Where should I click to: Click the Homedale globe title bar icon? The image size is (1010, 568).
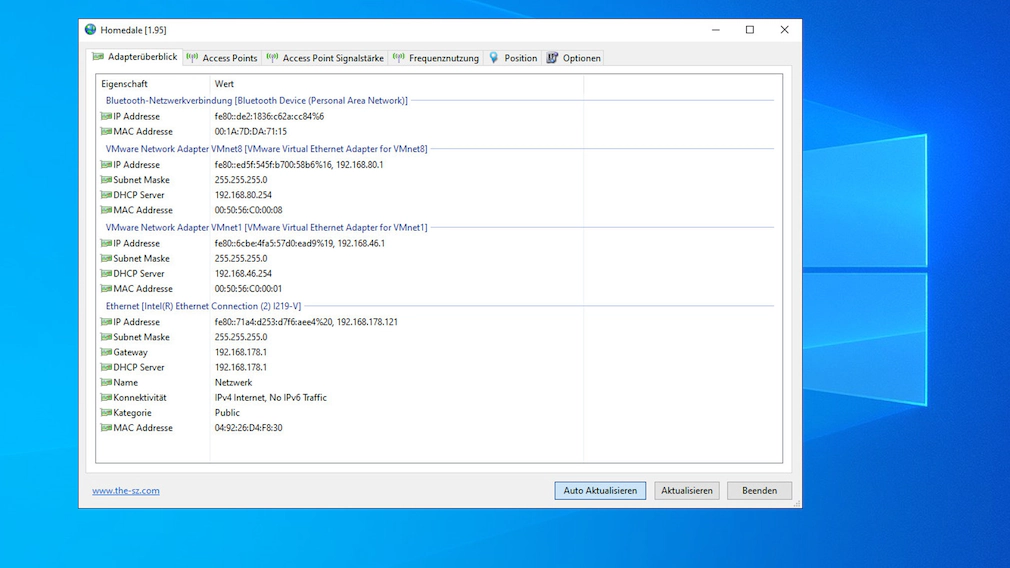point(91,30)
